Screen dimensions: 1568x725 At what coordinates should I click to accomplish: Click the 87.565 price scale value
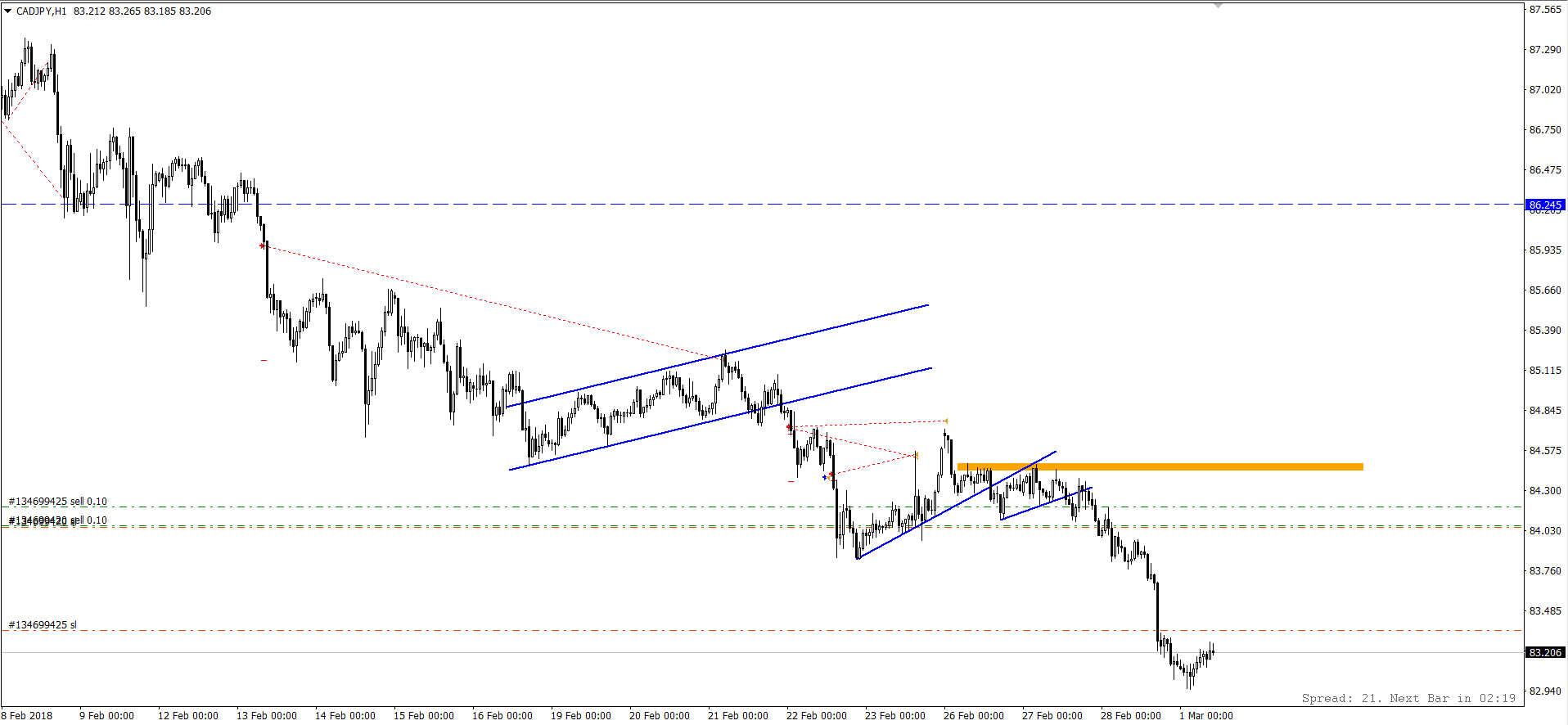point(1545,10)
